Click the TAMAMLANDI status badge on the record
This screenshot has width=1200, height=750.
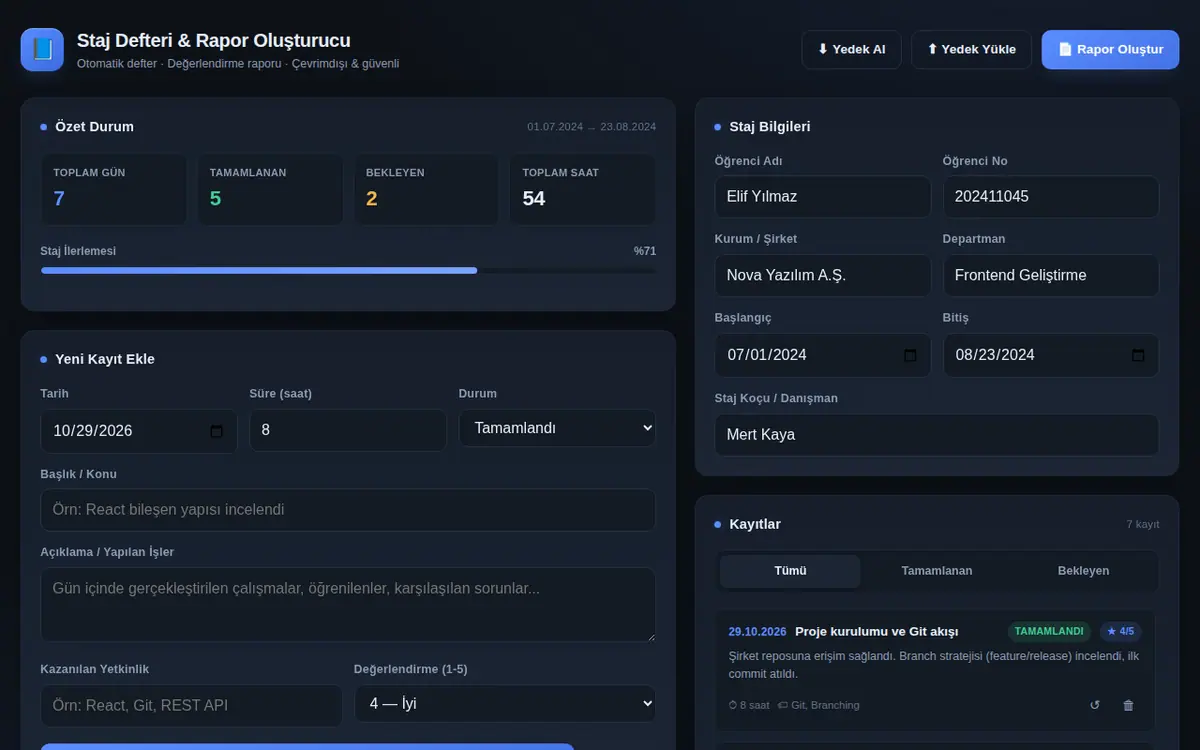click(x=1049, y=631)
